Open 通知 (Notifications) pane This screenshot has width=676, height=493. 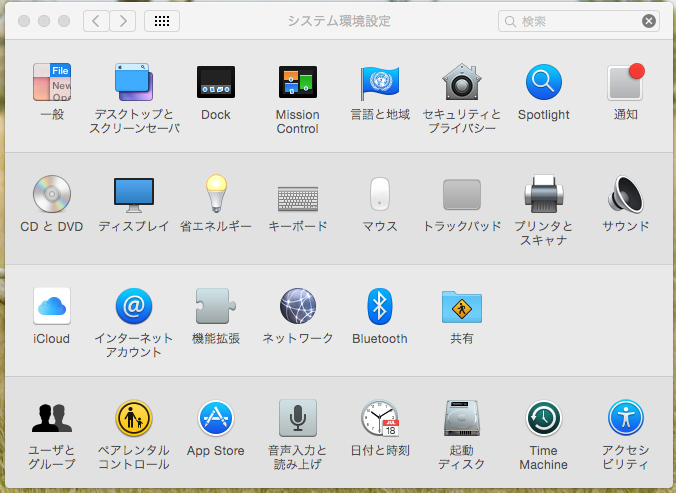click(x=626, y=82)
